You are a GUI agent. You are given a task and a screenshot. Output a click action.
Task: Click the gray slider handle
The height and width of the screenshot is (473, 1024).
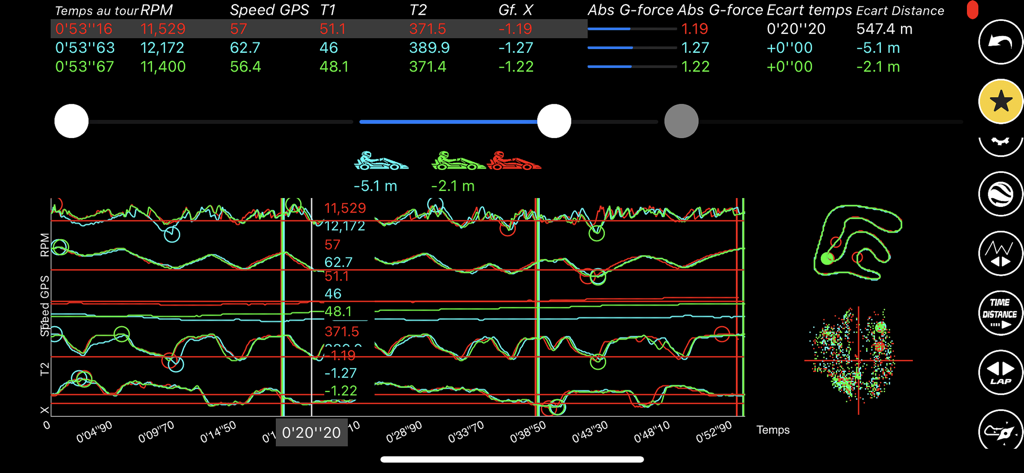click(x=681, y=122)
